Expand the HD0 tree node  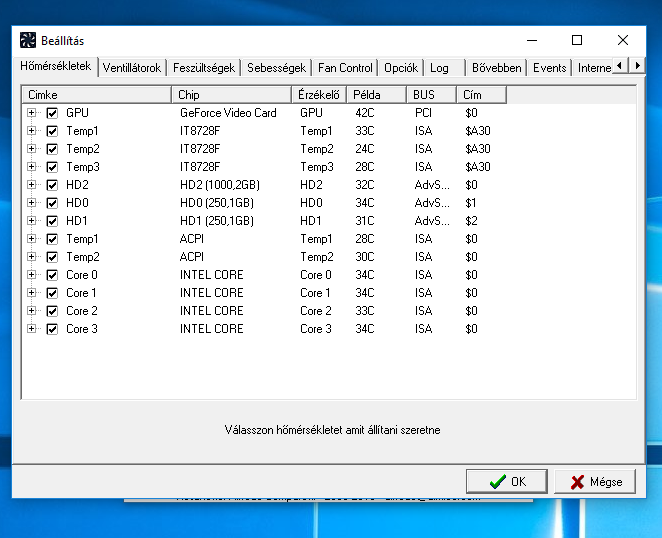pos(31,203)
